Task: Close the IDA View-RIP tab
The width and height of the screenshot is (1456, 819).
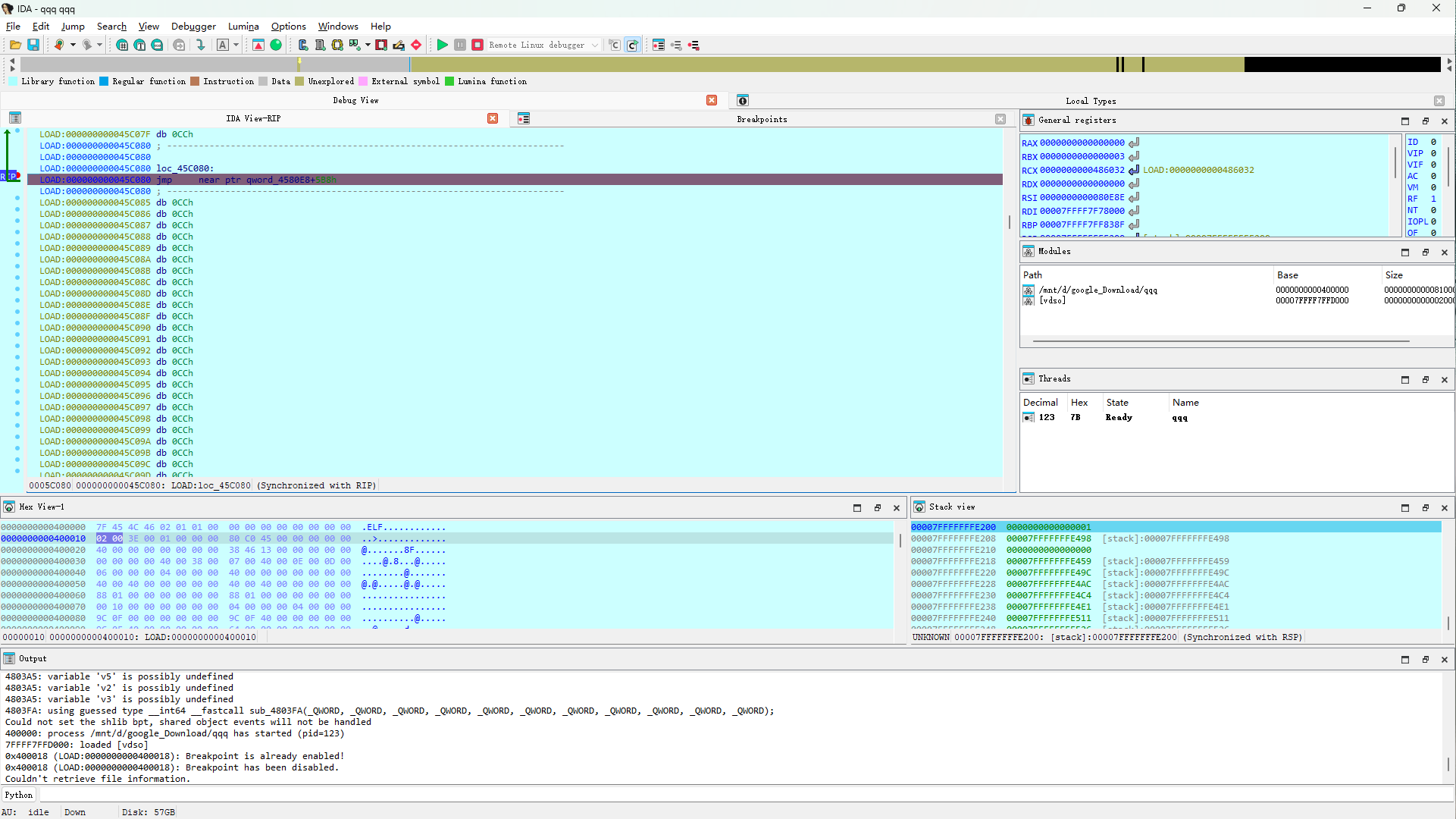Action: pos(493,118)
